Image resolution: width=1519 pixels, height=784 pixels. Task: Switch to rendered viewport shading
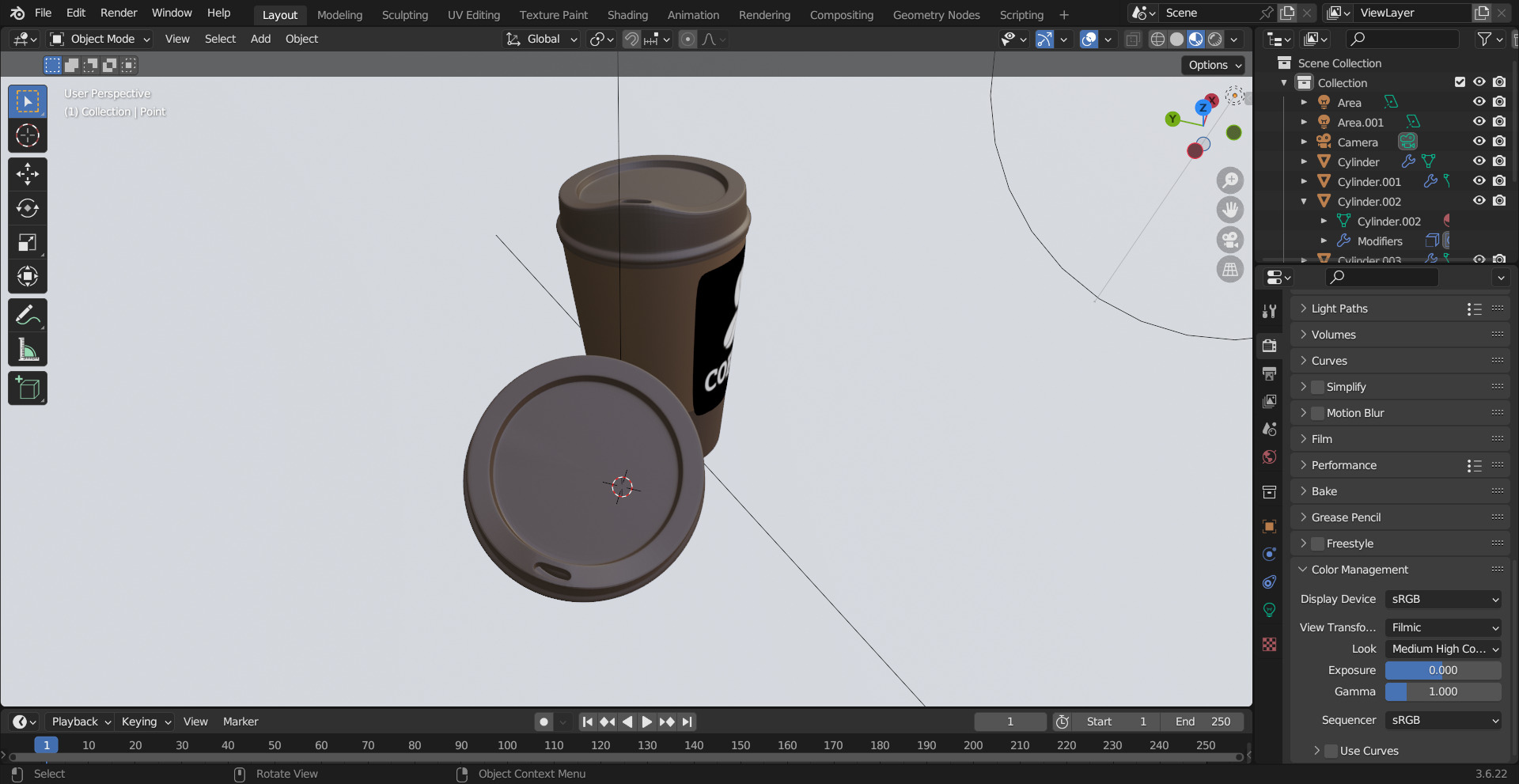[x=1215, y=39]
